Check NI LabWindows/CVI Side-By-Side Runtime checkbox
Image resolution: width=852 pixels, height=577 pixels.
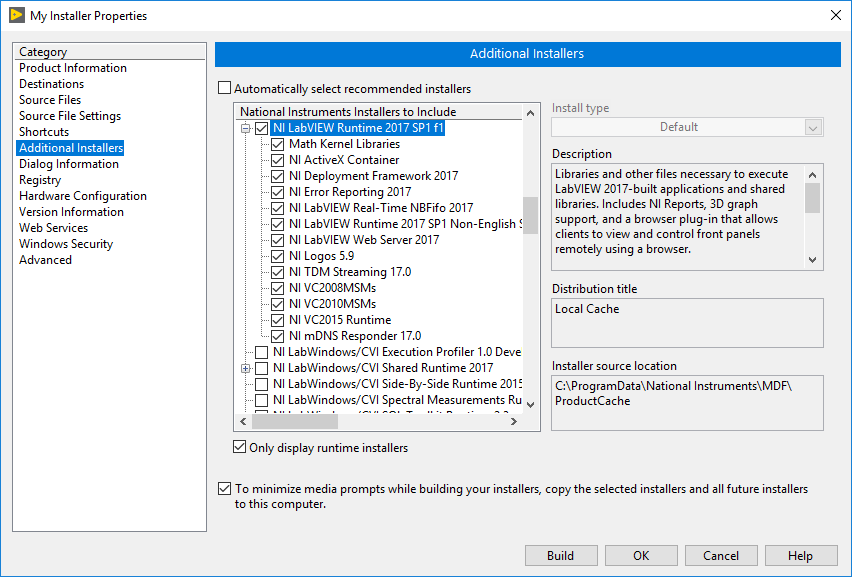pos(262,384)
